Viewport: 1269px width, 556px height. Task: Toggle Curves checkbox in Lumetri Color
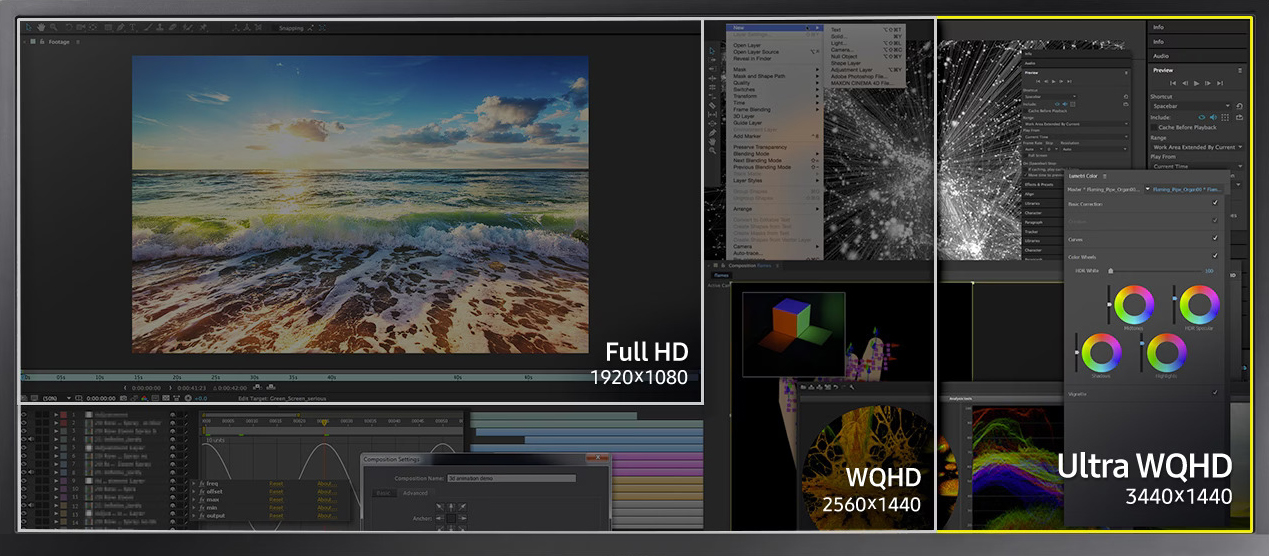point(1215,238)
